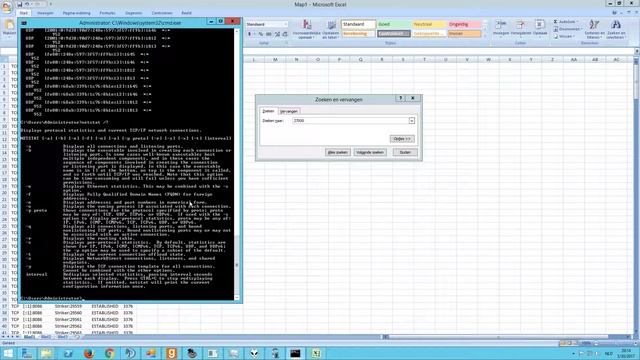
Task: Switch to Excel taskbar icon
Action: coord(316,353)
